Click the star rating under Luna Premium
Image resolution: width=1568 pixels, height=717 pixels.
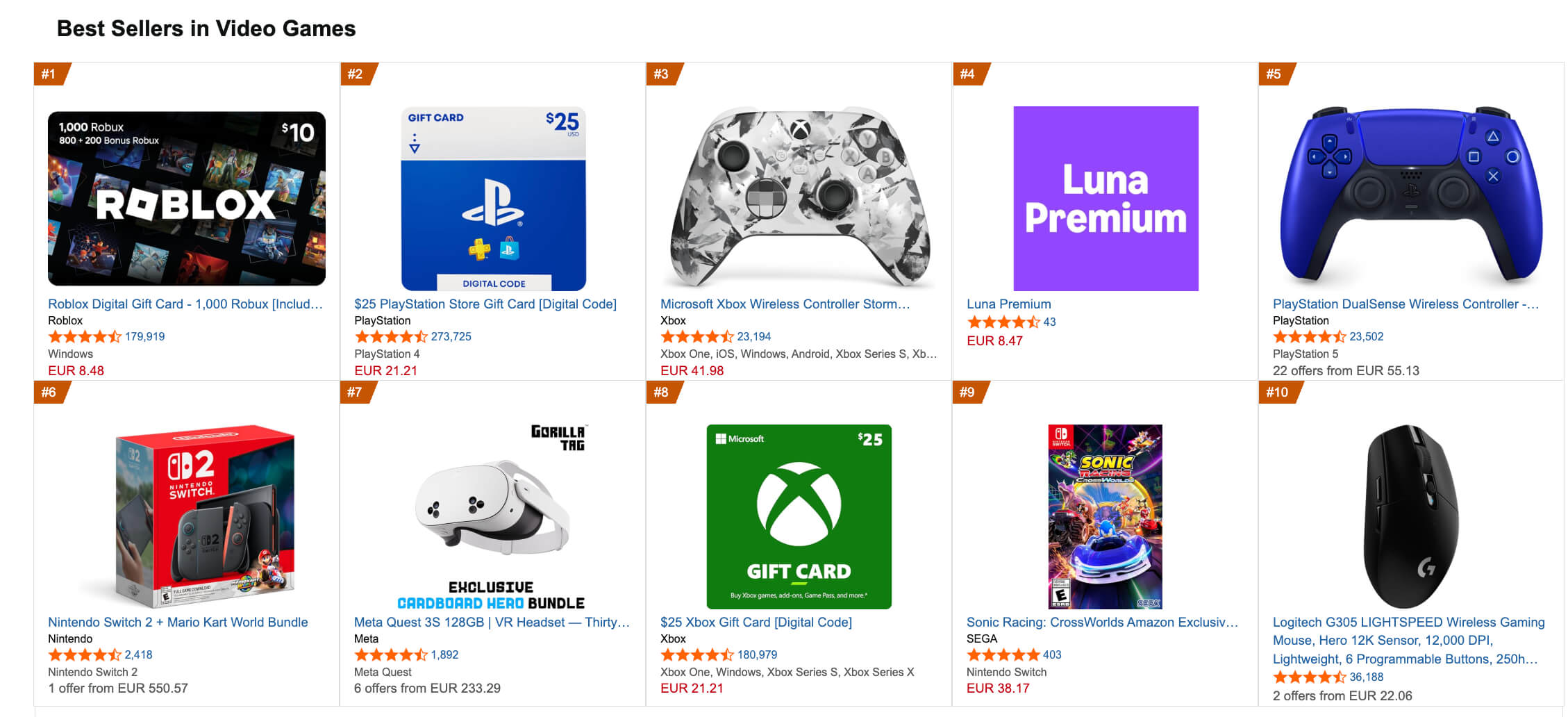point(1003,322)
